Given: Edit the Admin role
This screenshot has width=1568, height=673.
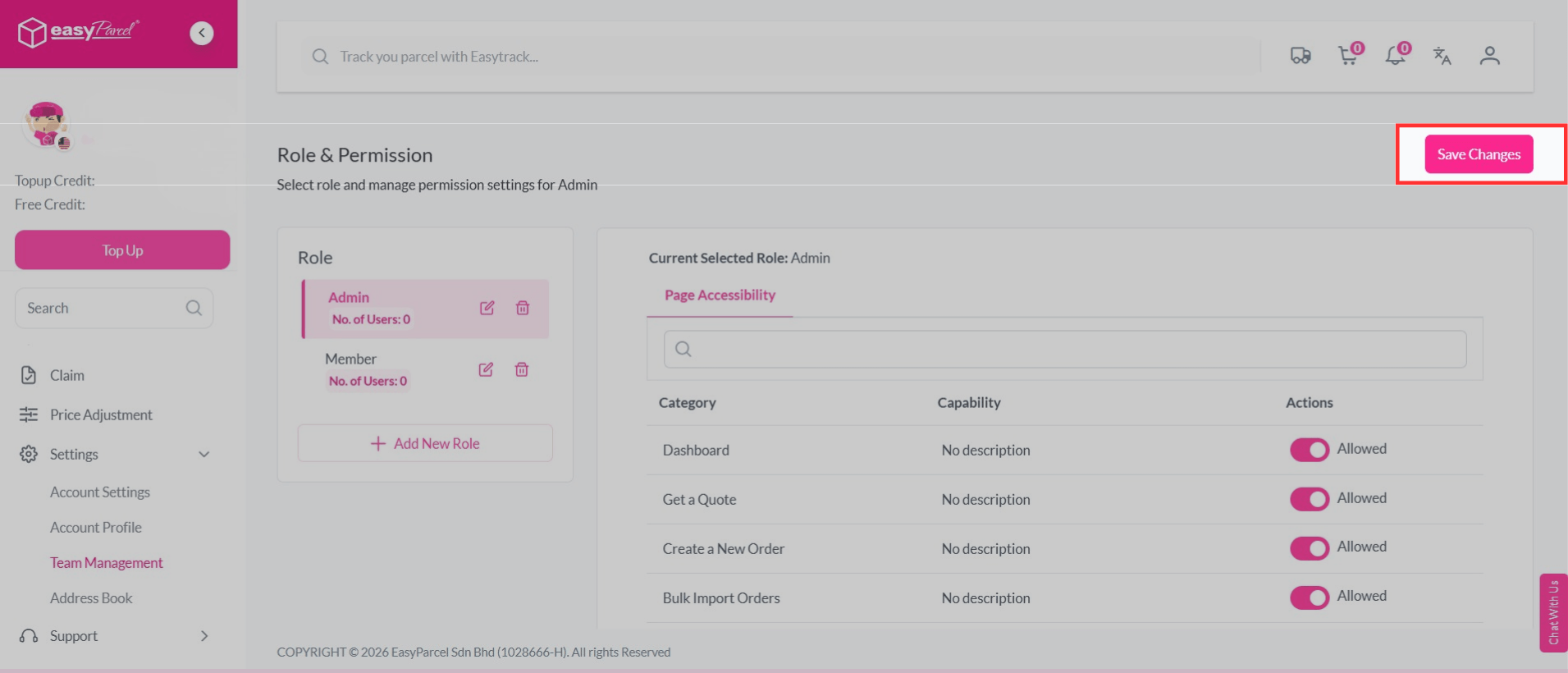Looking at the screenshot, I should pos(487,308).
